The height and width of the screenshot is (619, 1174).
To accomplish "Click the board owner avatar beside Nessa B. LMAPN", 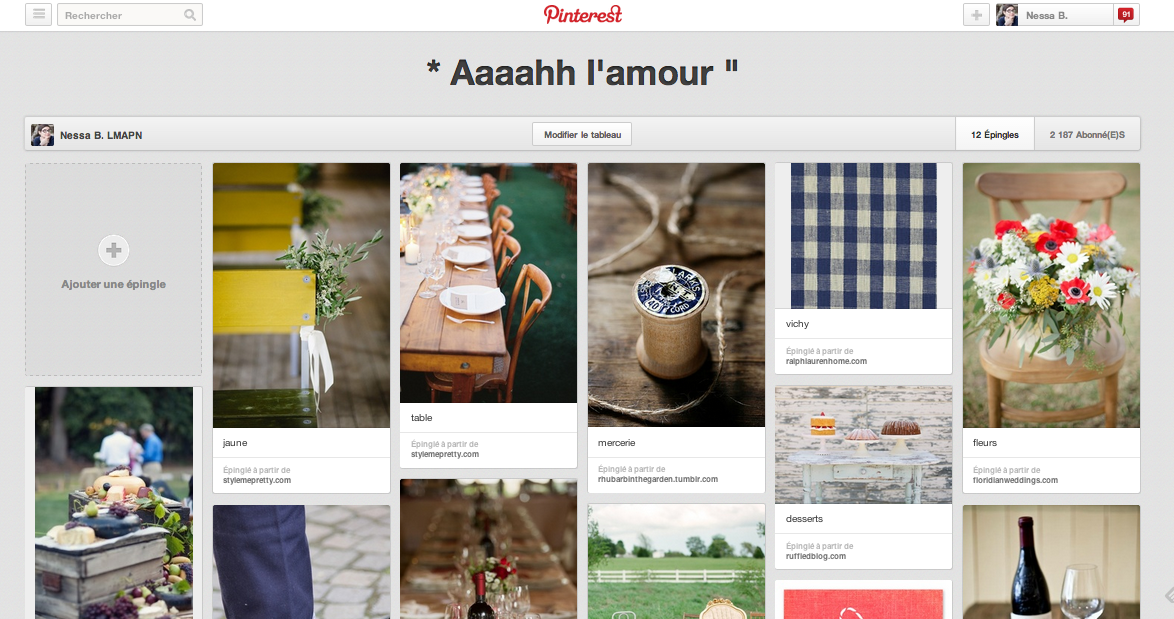I will [x=43, y=135].
